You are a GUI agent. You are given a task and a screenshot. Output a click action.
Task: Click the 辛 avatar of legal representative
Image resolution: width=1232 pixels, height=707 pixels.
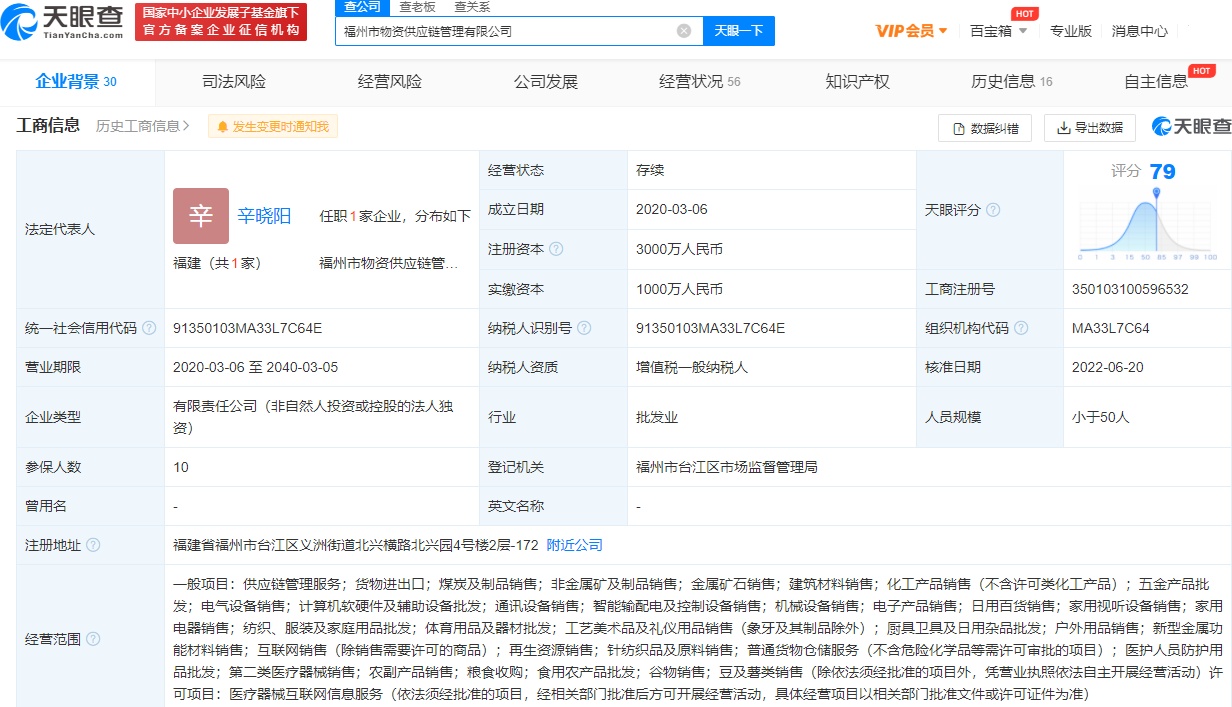(201, 216)
